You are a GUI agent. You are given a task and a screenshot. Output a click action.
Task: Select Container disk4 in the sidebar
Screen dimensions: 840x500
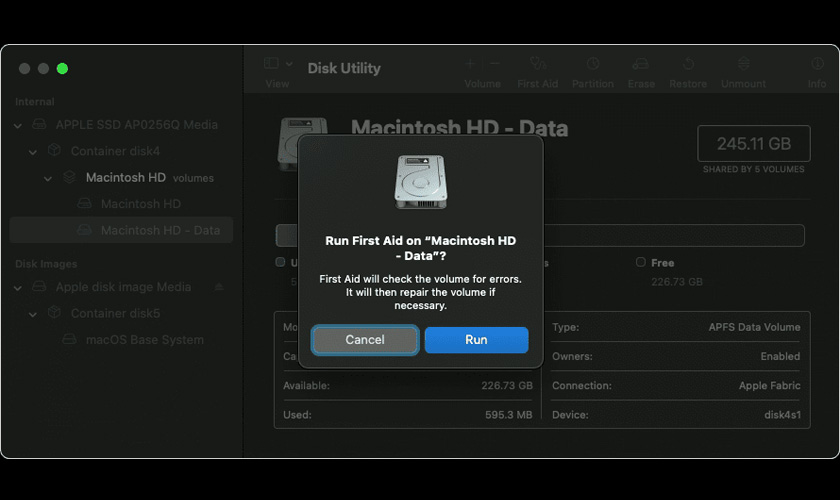115,151
